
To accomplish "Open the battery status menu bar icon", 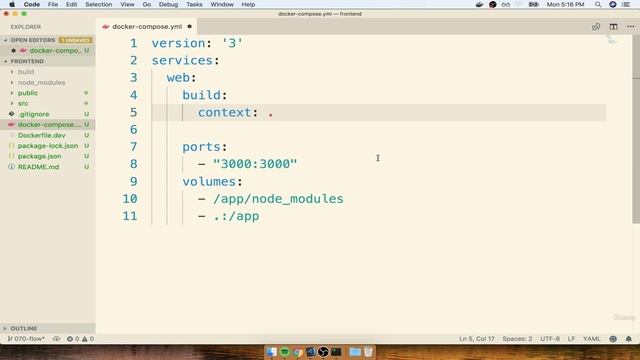I will click(533, 4).
